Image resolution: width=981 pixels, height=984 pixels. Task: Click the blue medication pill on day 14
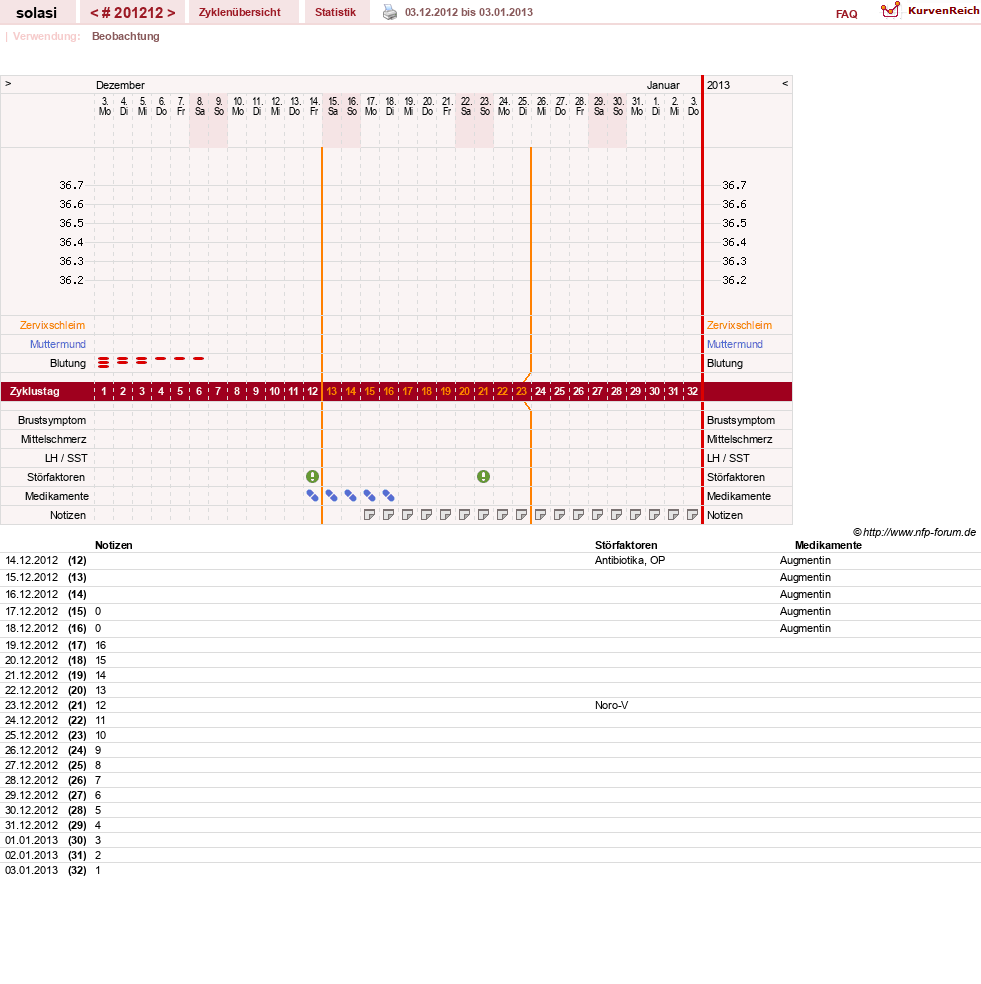(x=350, y=496)
